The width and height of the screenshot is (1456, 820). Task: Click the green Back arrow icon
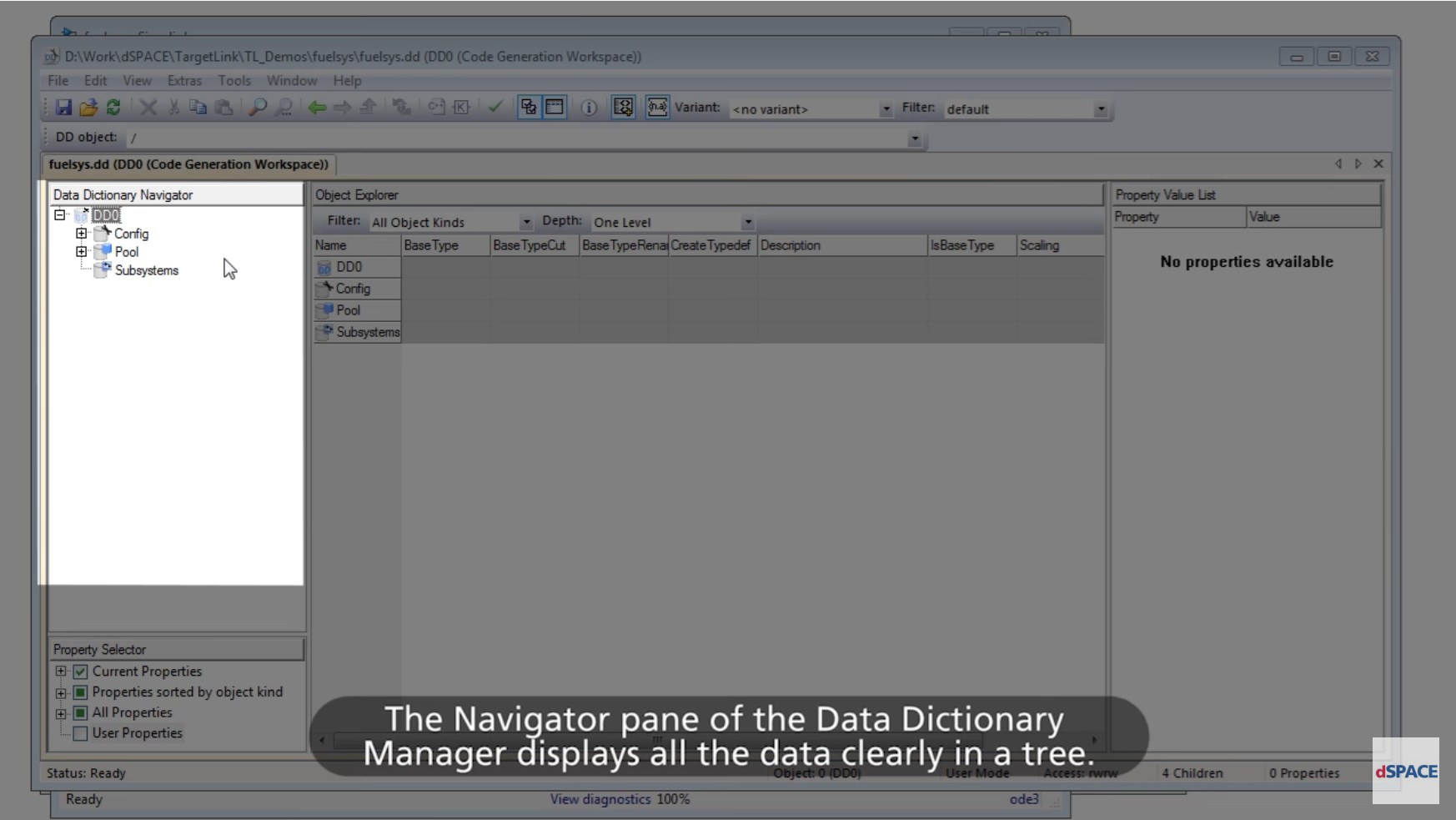[317, 108]
